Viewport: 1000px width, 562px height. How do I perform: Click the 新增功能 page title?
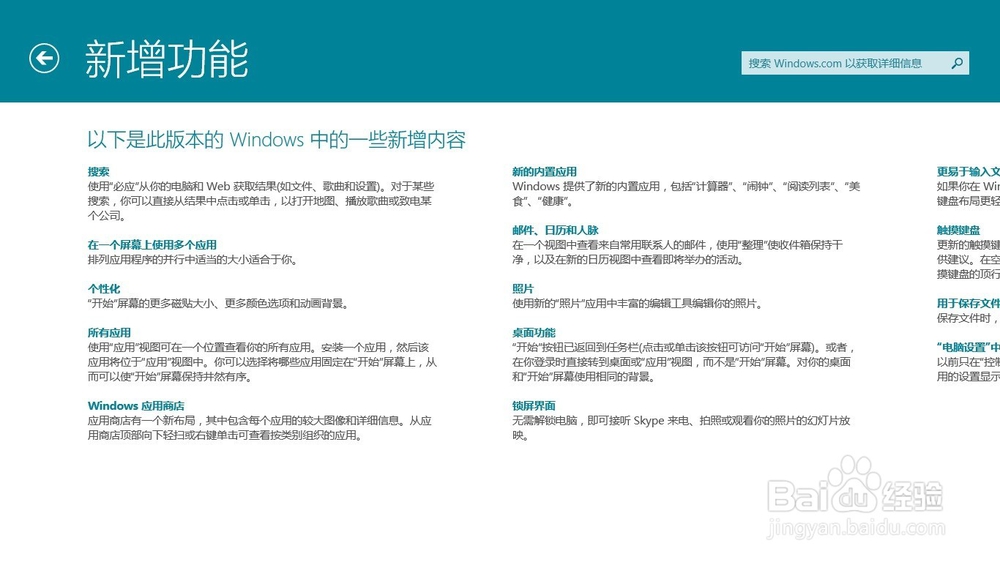tap(166, 59)
